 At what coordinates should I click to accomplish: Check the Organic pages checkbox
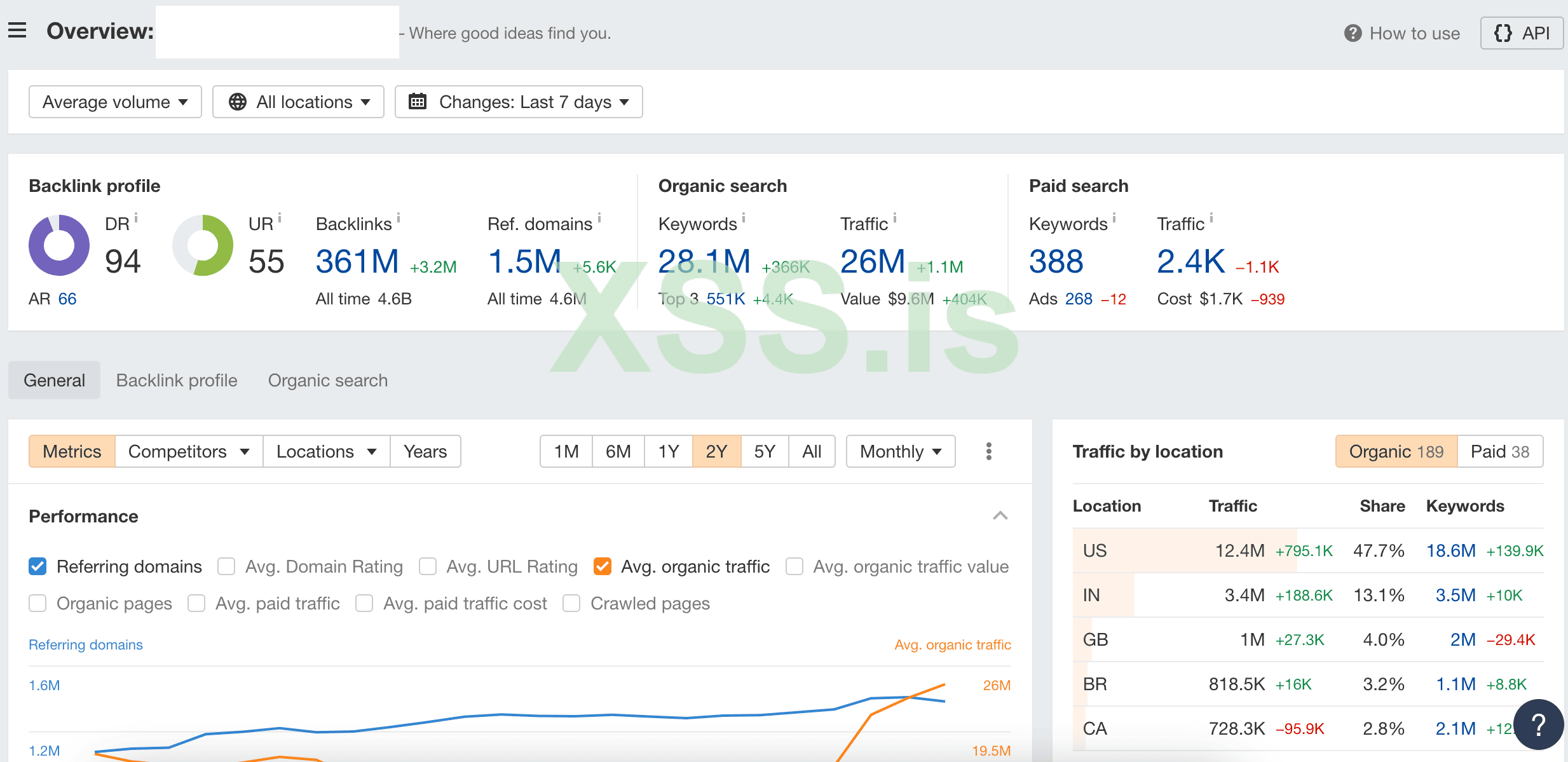tap(38, 603)
